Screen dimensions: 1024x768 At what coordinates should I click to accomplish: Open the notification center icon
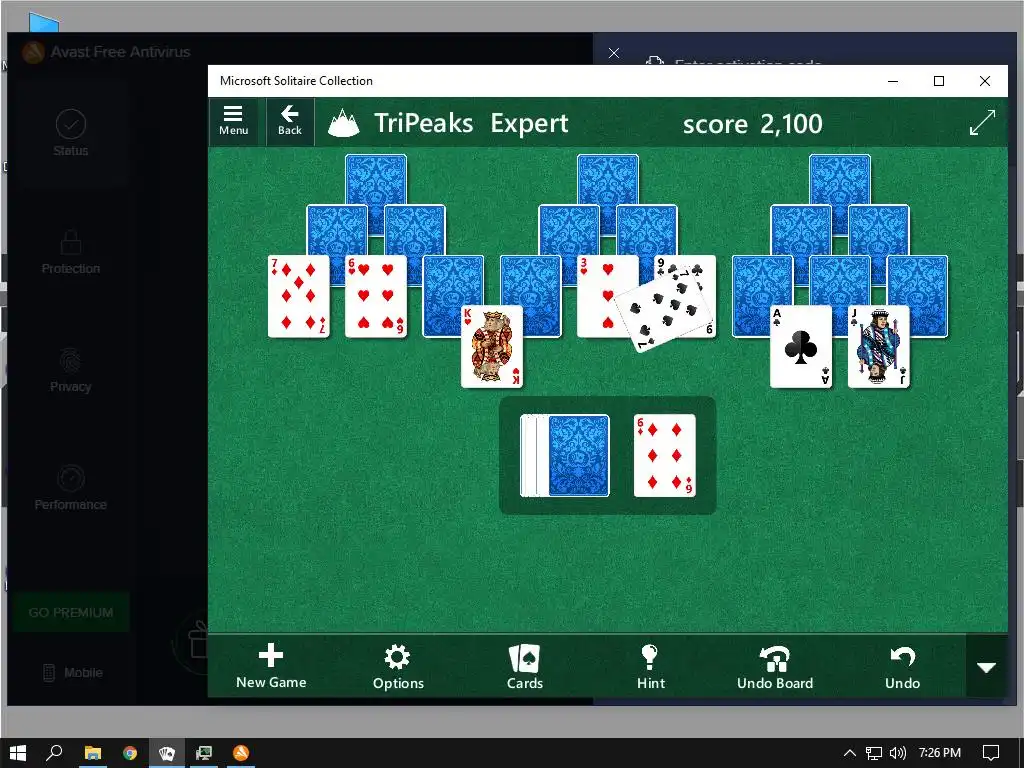tap(991, 753)
